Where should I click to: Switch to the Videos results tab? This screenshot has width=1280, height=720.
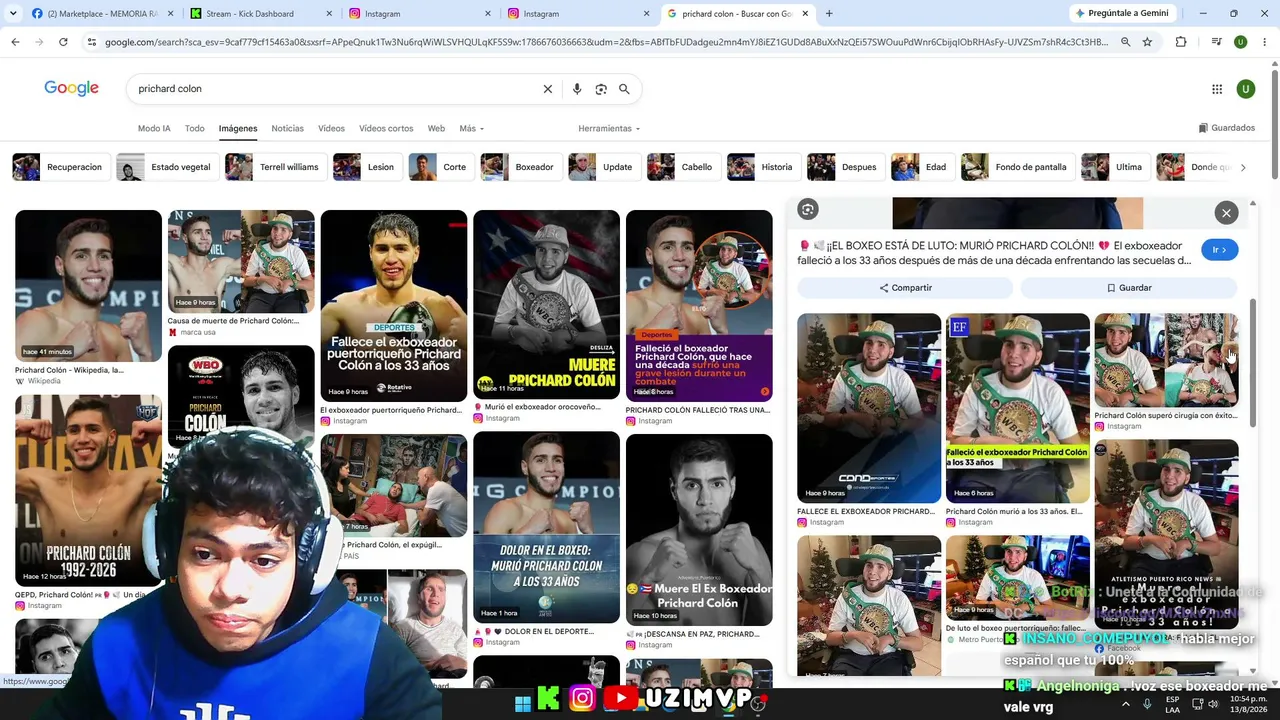click(x=331, y=129)
